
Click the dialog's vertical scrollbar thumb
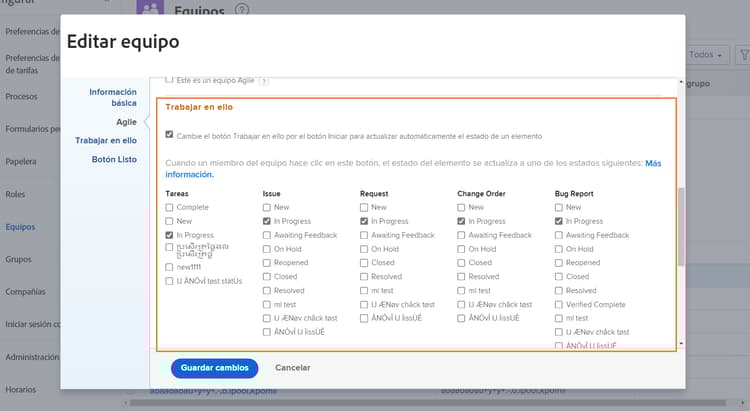681,226
